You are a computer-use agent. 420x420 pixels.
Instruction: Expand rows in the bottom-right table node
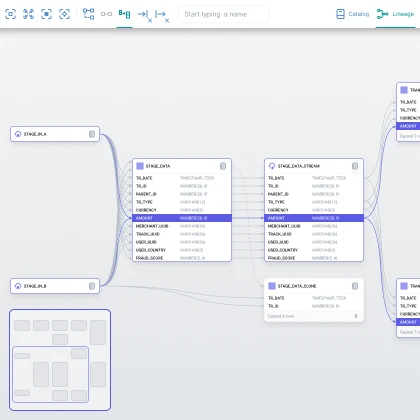408,332
